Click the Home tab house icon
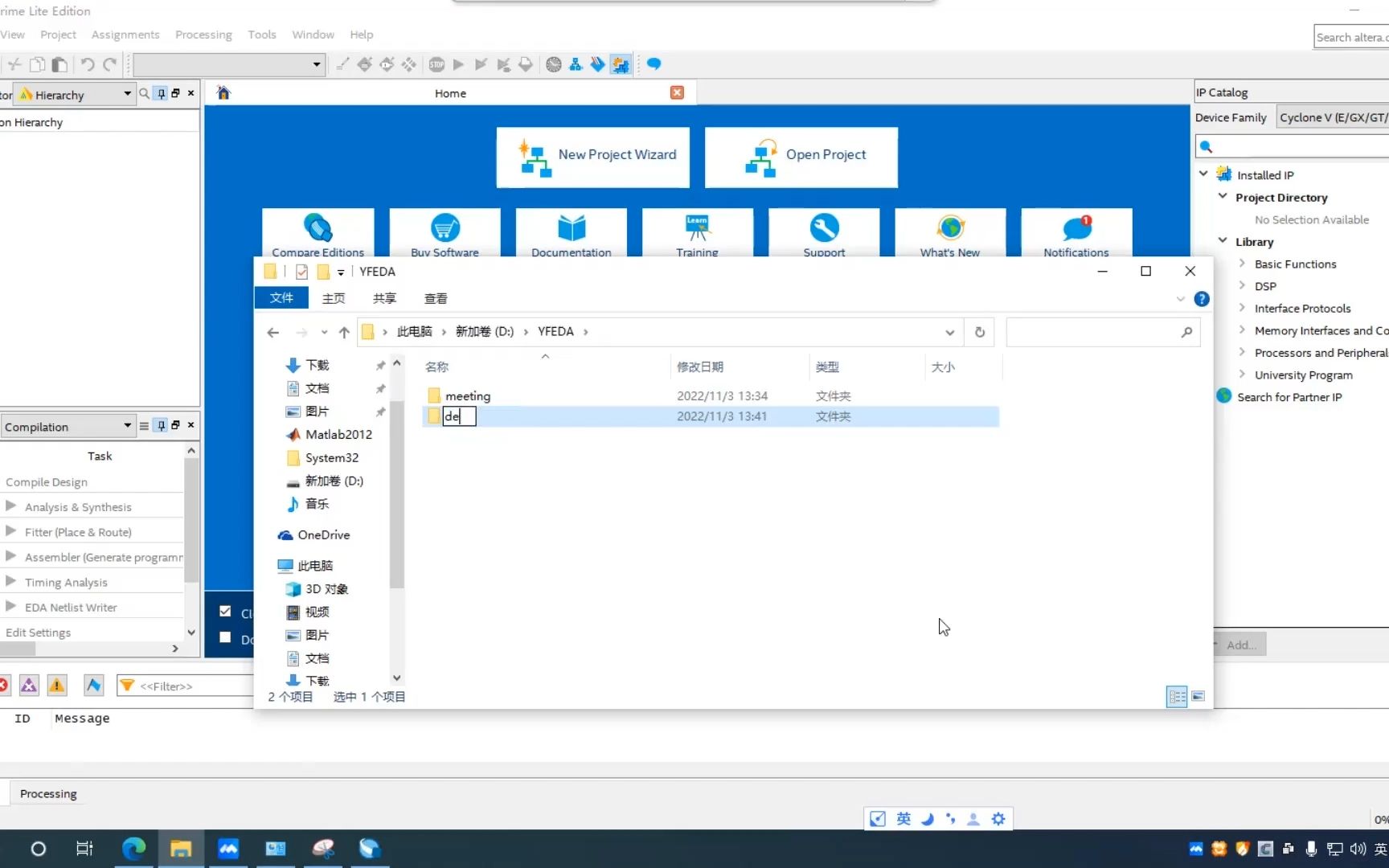The image size is (1389, 868). (223, 92)
